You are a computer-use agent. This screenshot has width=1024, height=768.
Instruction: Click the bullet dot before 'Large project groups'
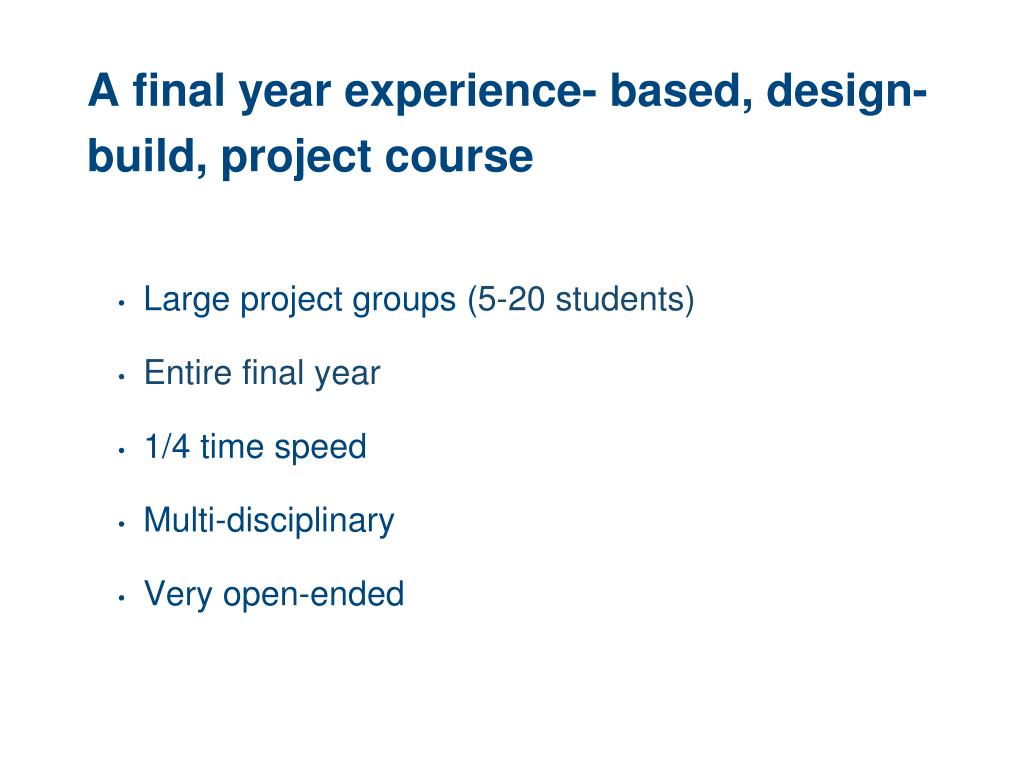[120, 303]
